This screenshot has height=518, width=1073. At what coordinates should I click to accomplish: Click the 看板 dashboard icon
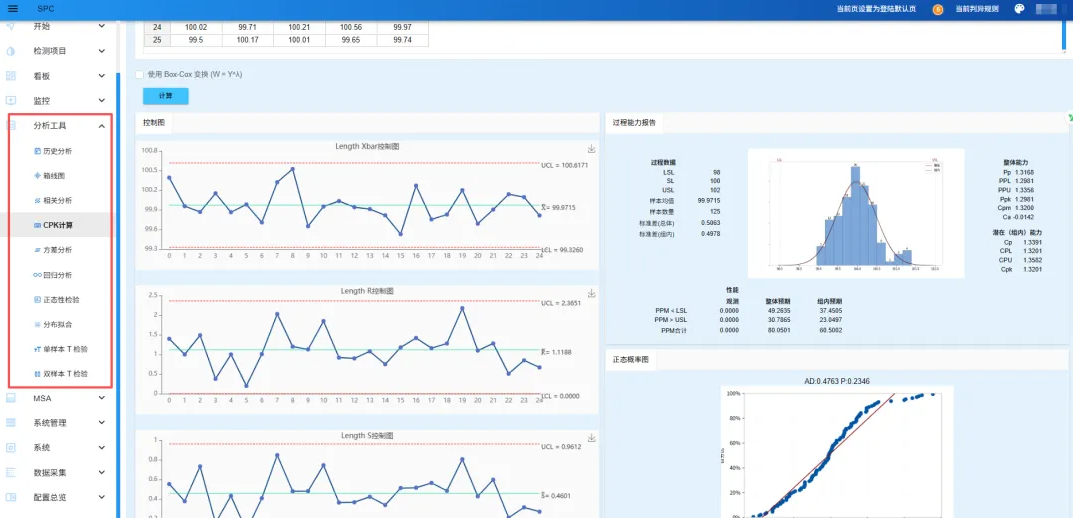(10, 76)
